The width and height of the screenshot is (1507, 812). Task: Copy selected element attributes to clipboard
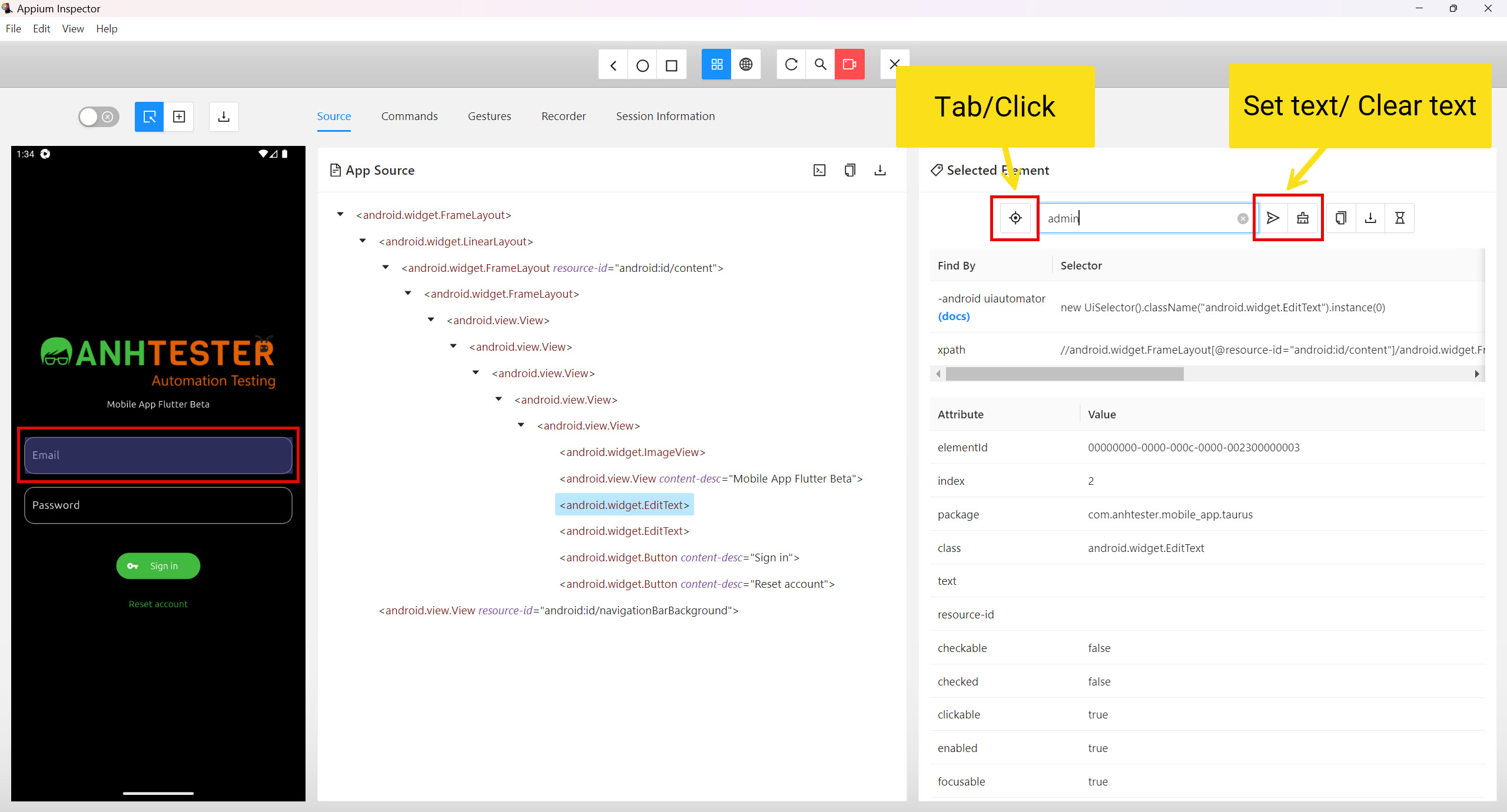[x=1341, y=218]
